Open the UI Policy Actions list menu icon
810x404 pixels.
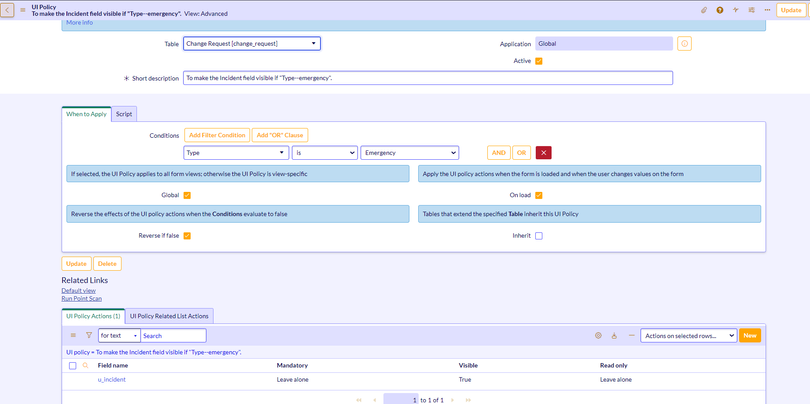(73, 335)
